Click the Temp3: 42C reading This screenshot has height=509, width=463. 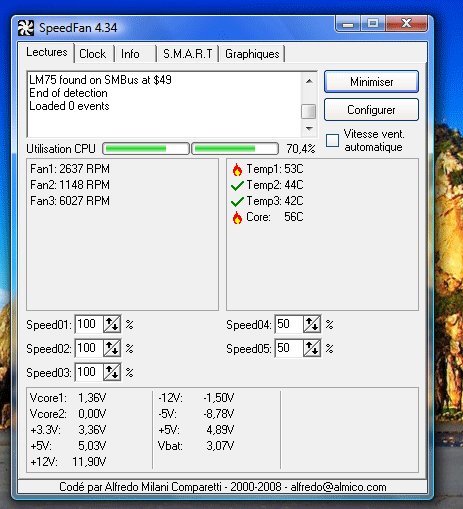pos(275,201)
